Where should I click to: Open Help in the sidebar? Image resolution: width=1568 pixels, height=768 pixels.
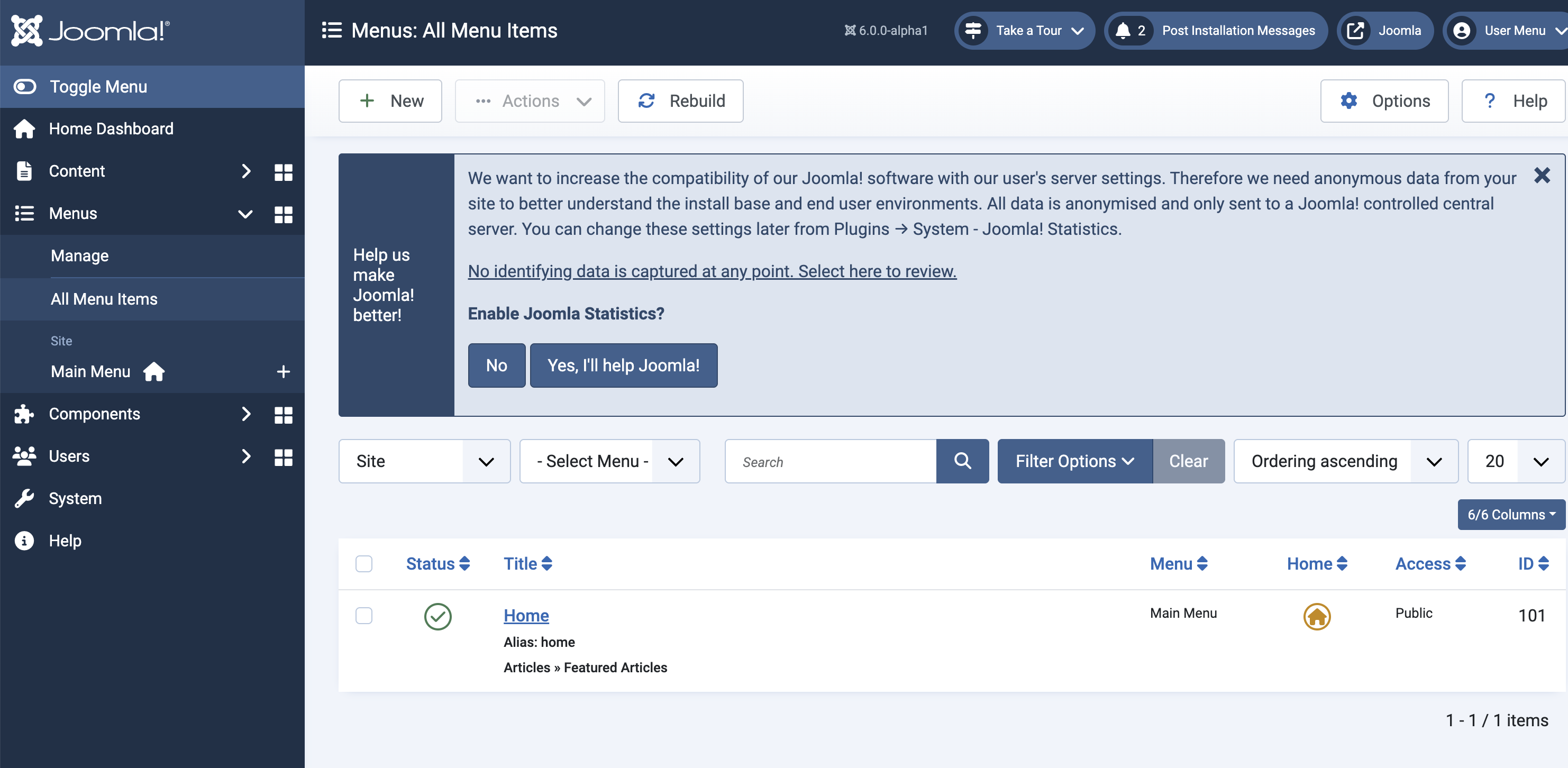[65, 541]
